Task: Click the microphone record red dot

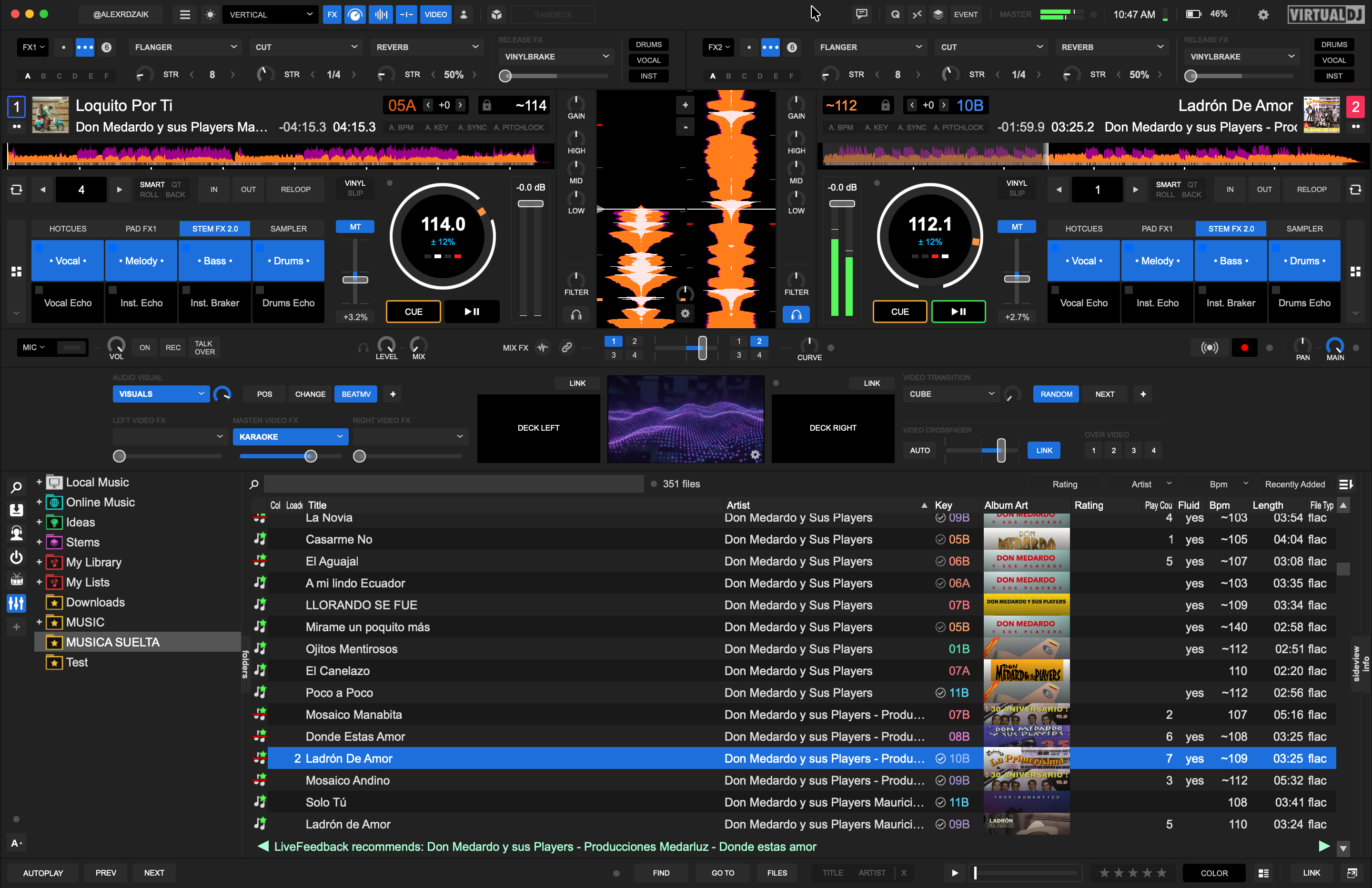Action: point(1244,348)
